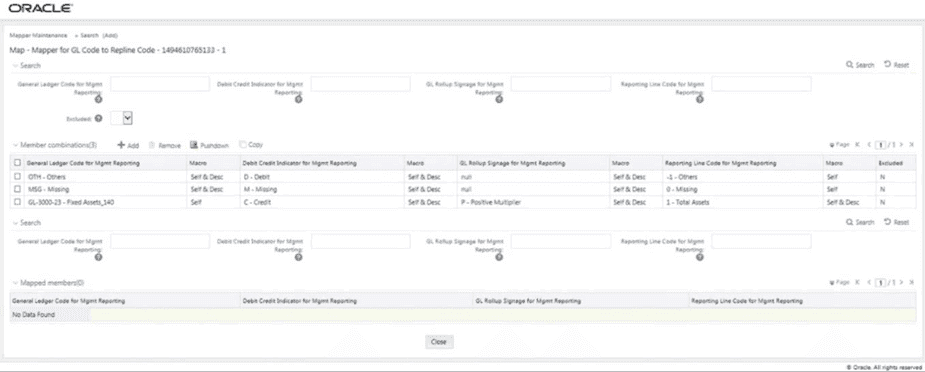This screenshot has height=372, width=925.
Task: Open help icon for General Ledger Code in lower search
Action: [99, 257]
